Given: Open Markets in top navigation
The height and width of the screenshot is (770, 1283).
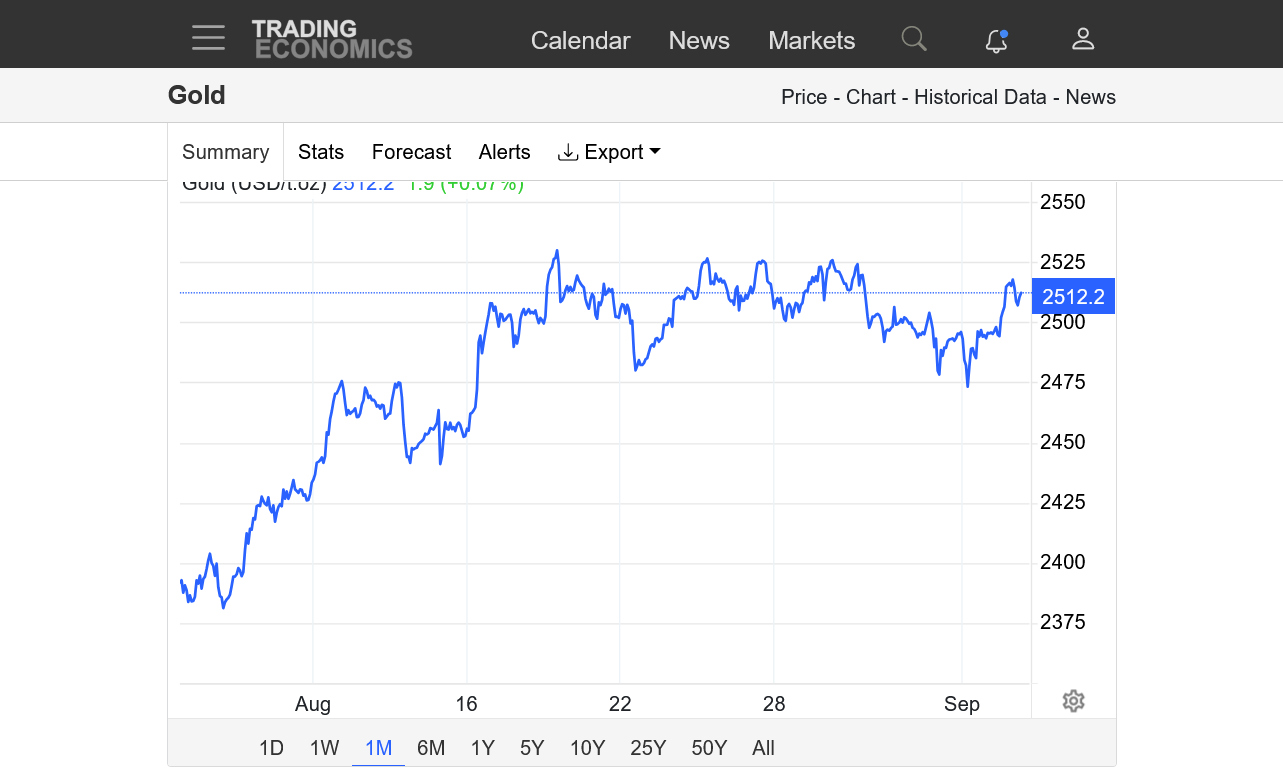Looking at the screenshot, I should [811, 41].
